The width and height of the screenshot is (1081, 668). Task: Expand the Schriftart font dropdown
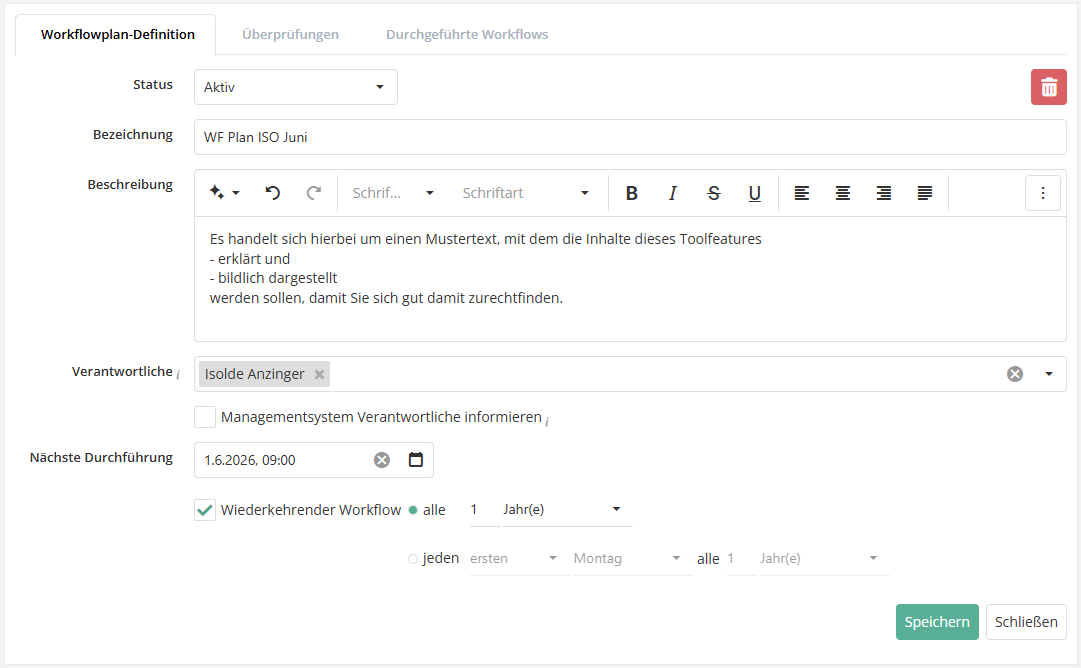pos(525,193)
